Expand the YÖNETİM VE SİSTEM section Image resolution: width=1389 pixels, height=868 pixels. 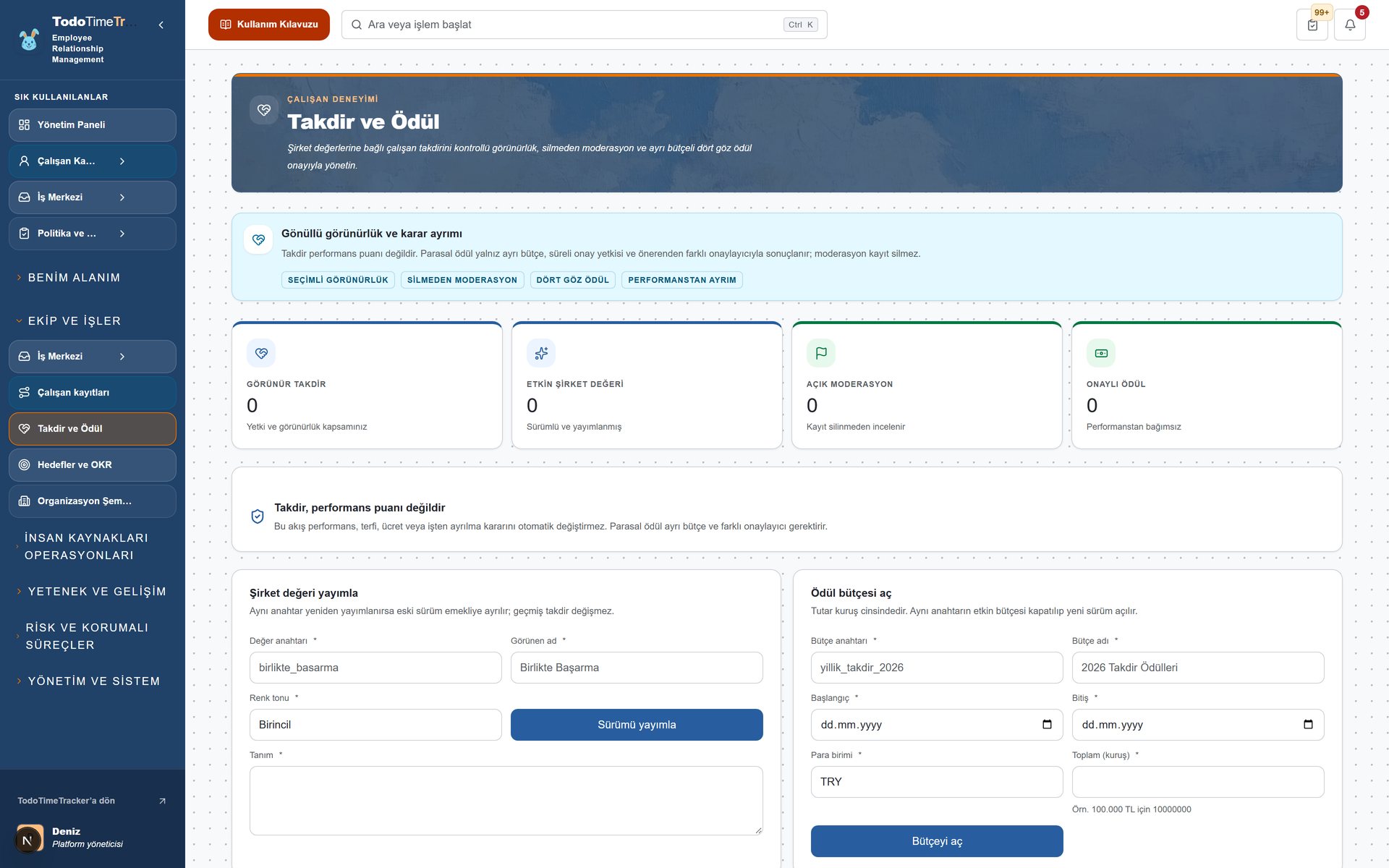point(93,681)
